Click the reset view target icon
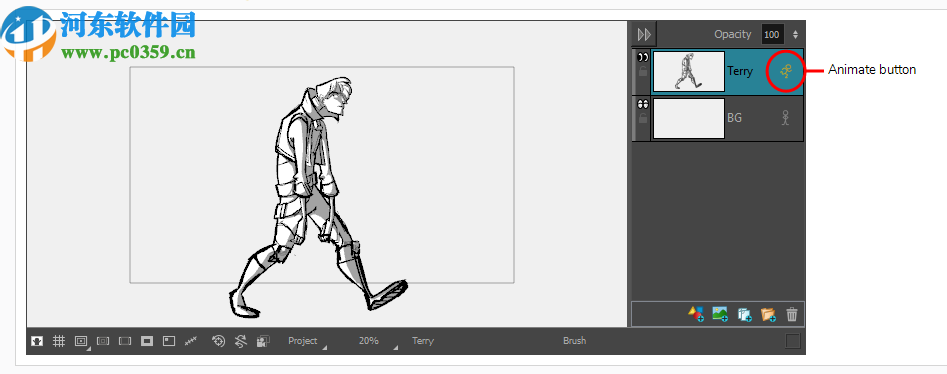 pyautogui.click(x=219, y=341)
